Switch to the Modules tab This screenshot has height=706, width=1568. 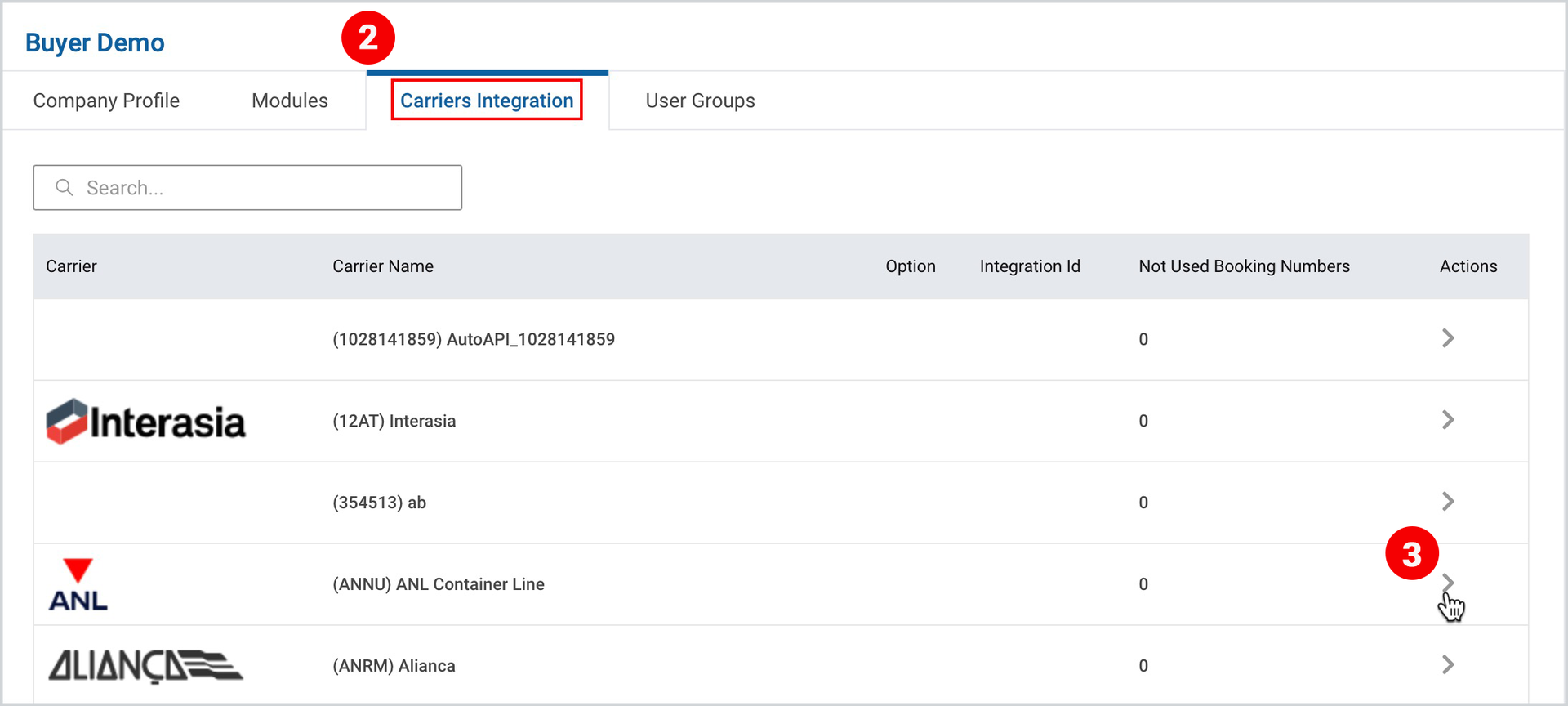290,101
